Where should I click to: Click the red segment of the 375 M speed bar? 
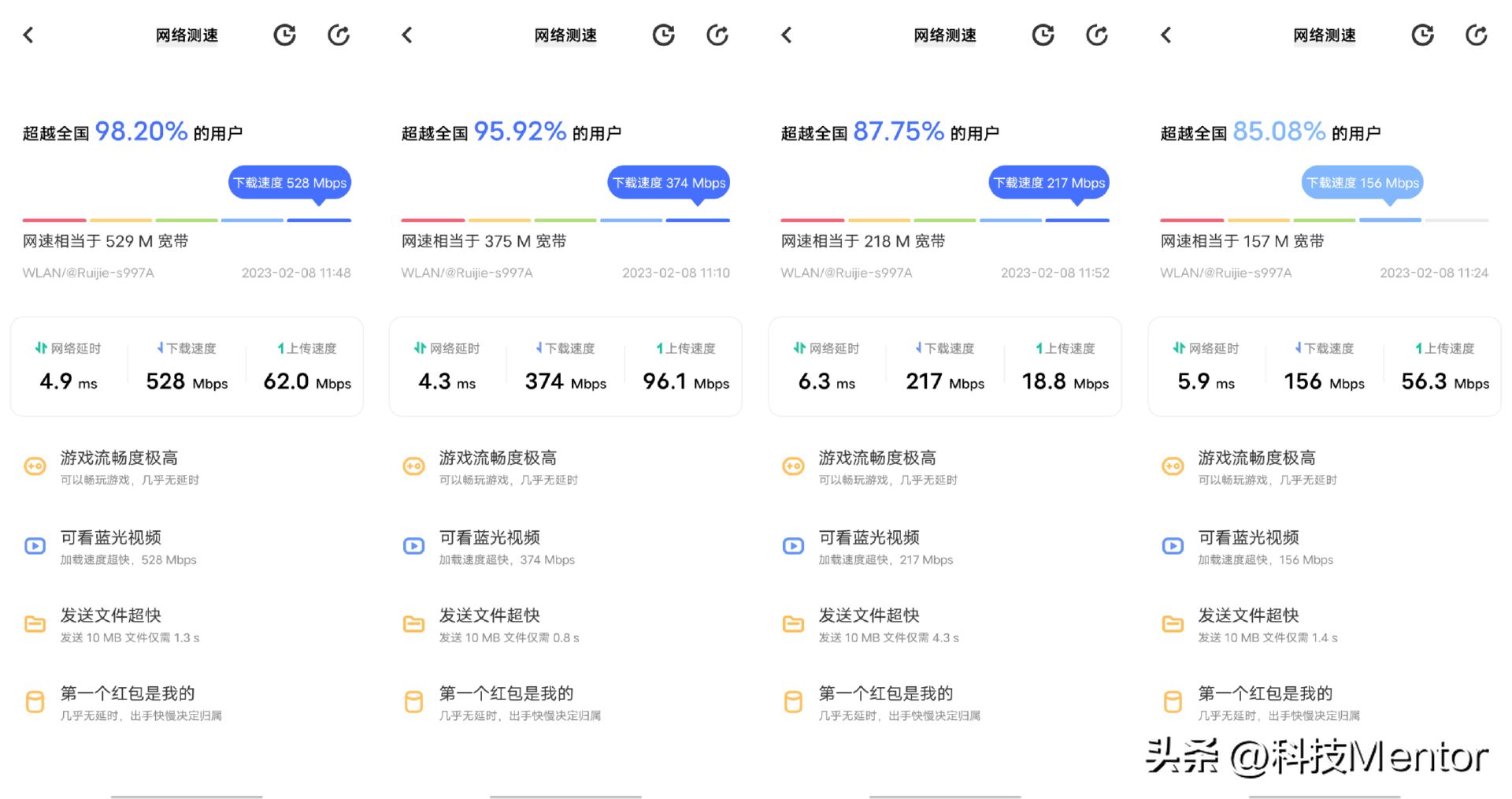click(432, 220)
